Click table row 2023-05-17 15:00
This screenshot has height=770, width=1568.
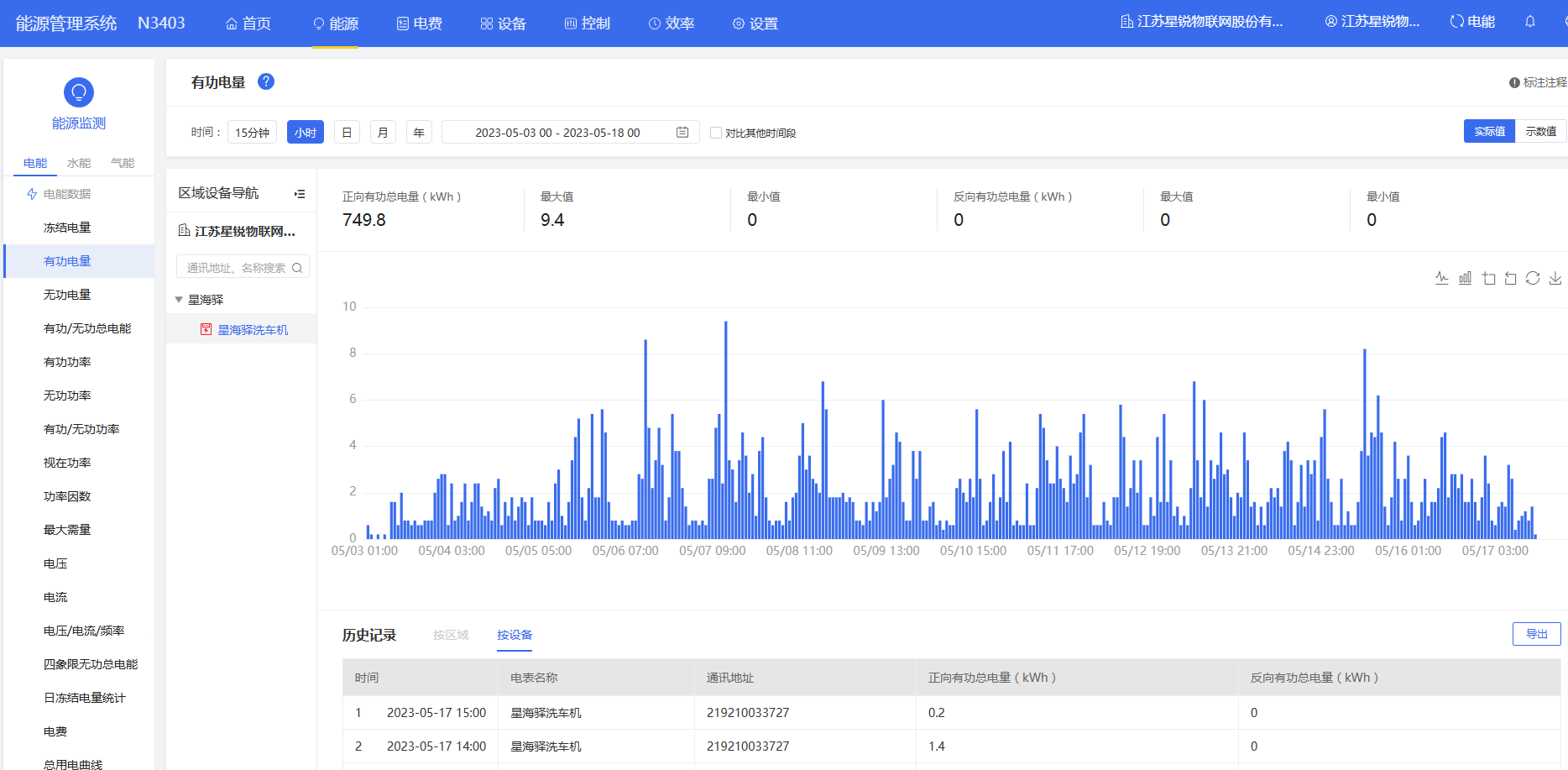pyautogui.click(x=951, y=713)
